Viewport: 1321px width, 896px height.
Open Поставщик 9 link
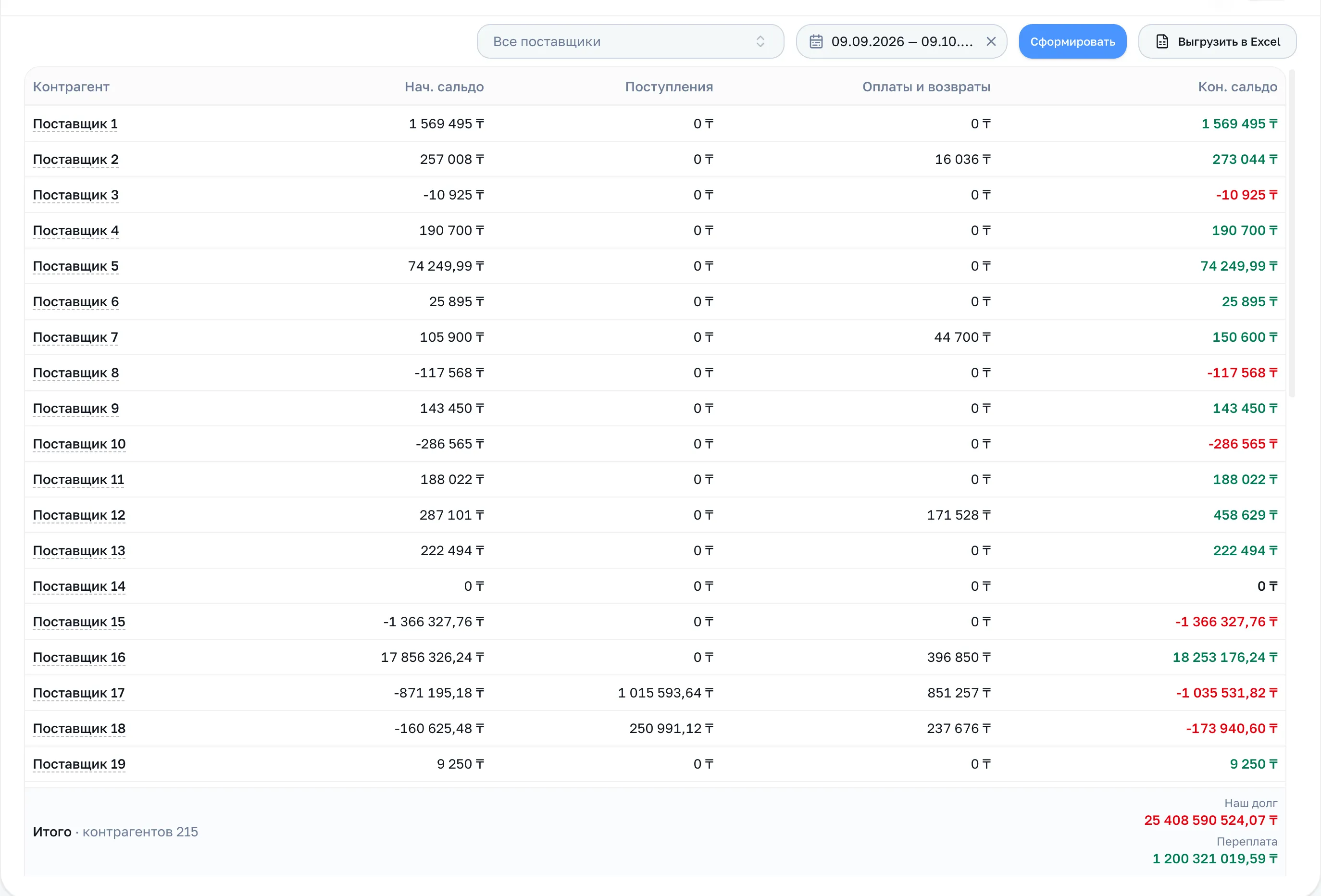[75, 409]
